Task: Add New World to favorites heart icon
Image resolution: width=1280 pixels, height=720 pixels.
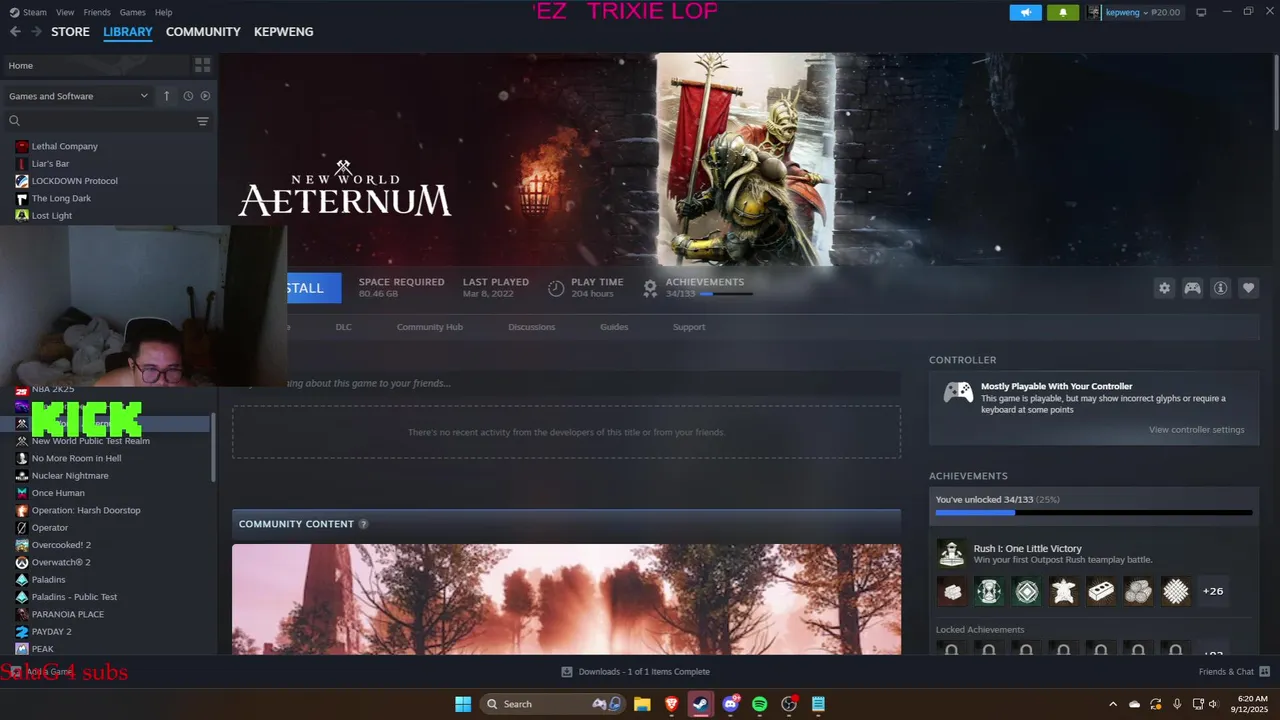Action: coord(1248,288)
